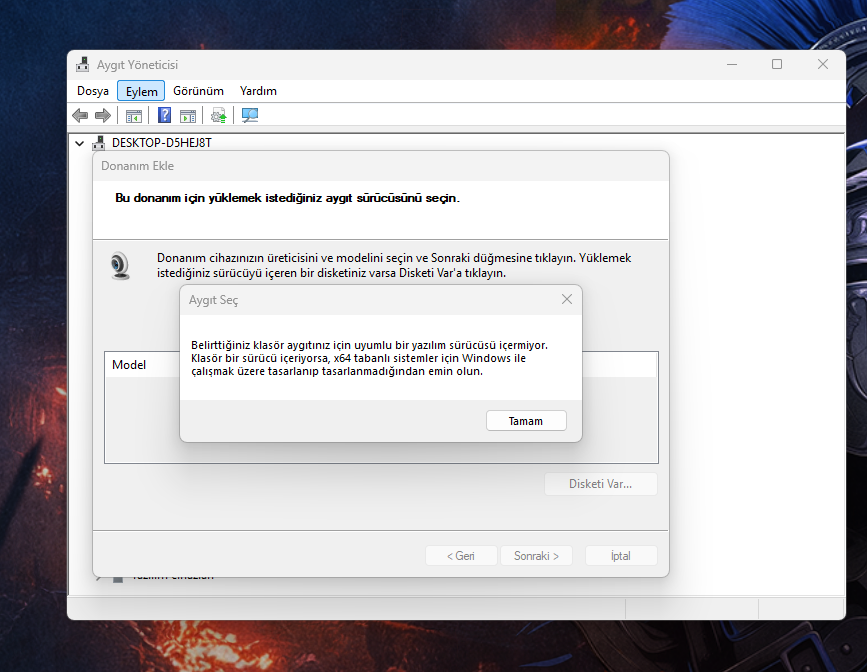
Task: Click the 'Donanım cihazınızın üreticisini' instruction text
Action: point(394,265)
